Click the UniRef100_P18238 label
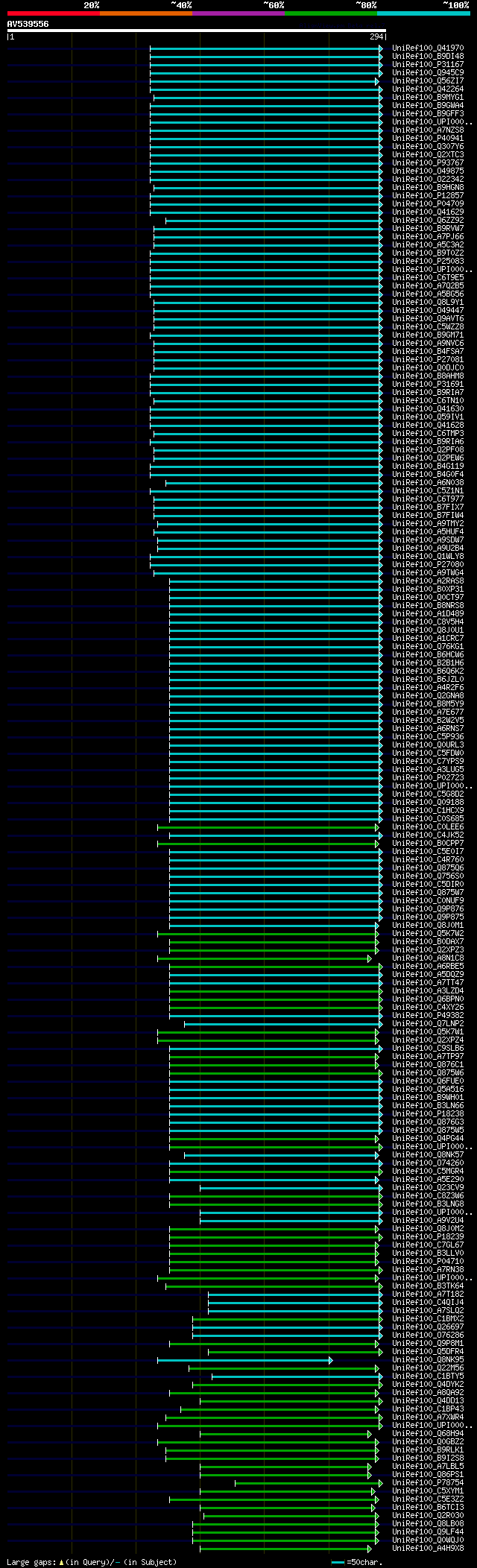Image resolution: width=477 pixels, height=1568 pixels. point(428,1114)
